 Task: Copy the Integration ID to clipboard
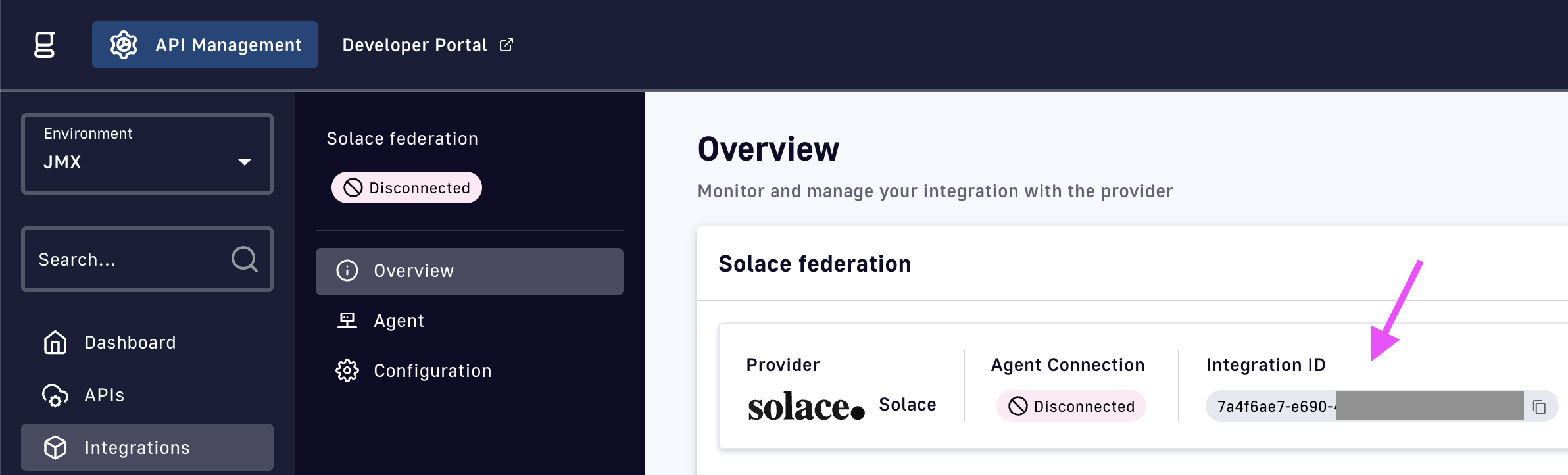tap(1539, 407)
